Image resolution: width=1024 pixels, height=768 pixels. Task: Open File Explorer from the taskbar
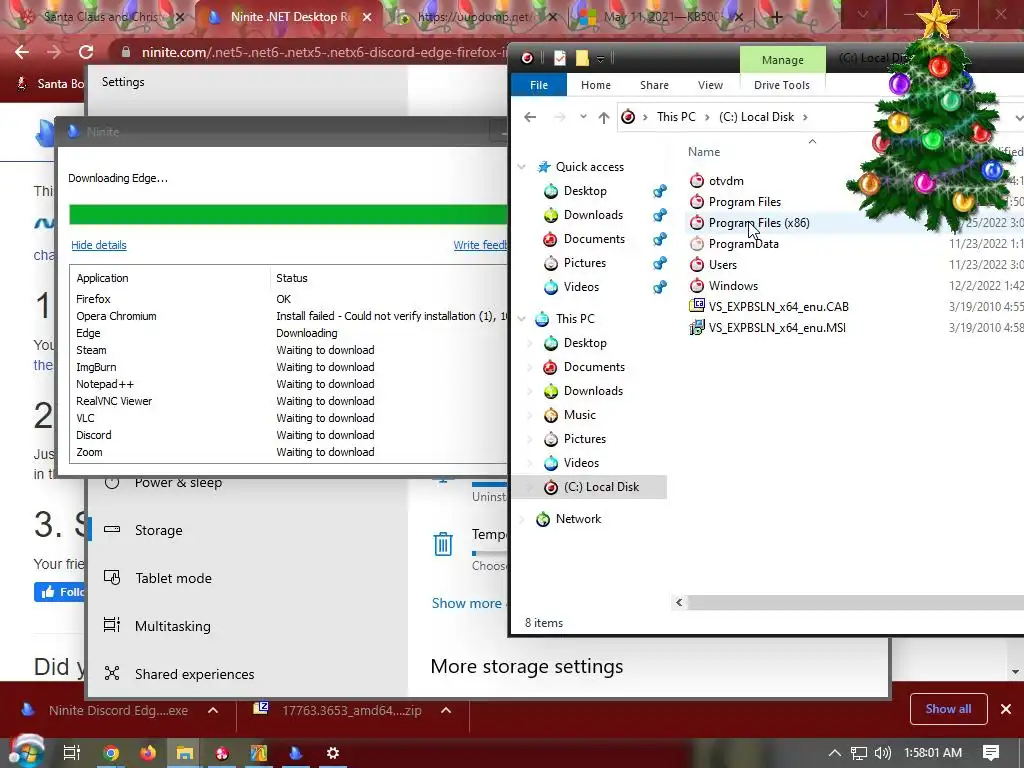(185, 753)
